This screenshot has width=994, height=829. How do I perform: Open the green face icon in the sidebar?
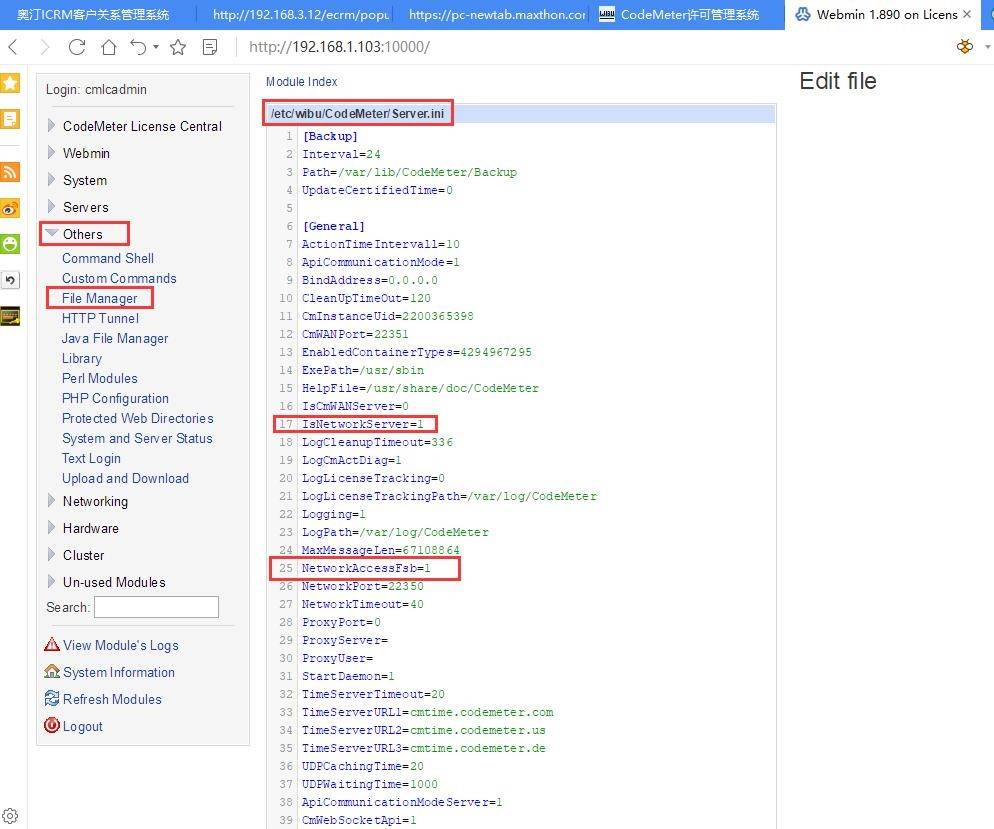[10, 244]
